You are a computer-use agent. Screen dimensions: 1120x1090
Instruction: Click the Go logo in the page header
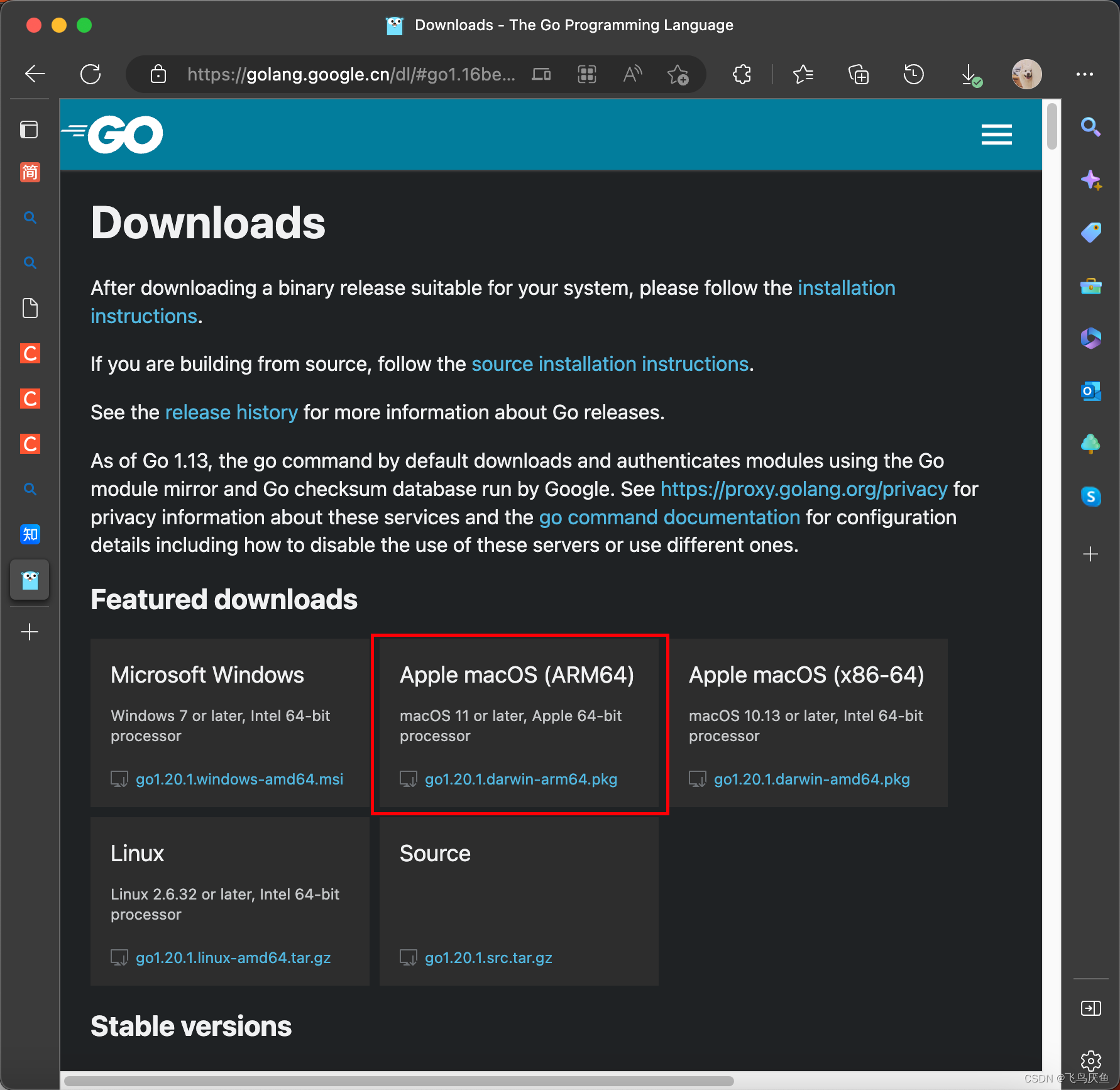[x=113, y=134]
